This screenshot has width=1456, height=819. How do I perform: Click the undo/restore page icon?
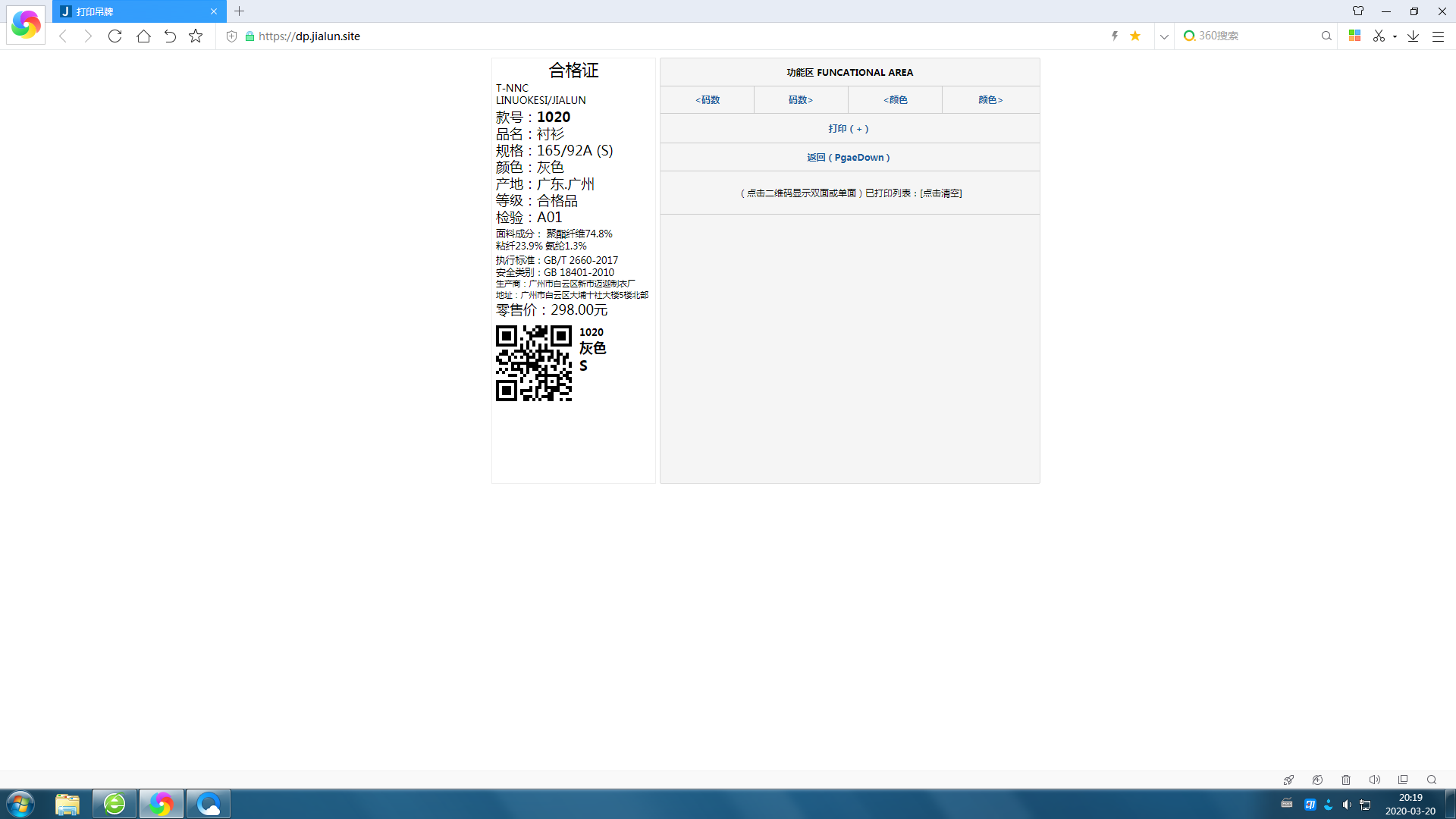click(x=170, y=36)
